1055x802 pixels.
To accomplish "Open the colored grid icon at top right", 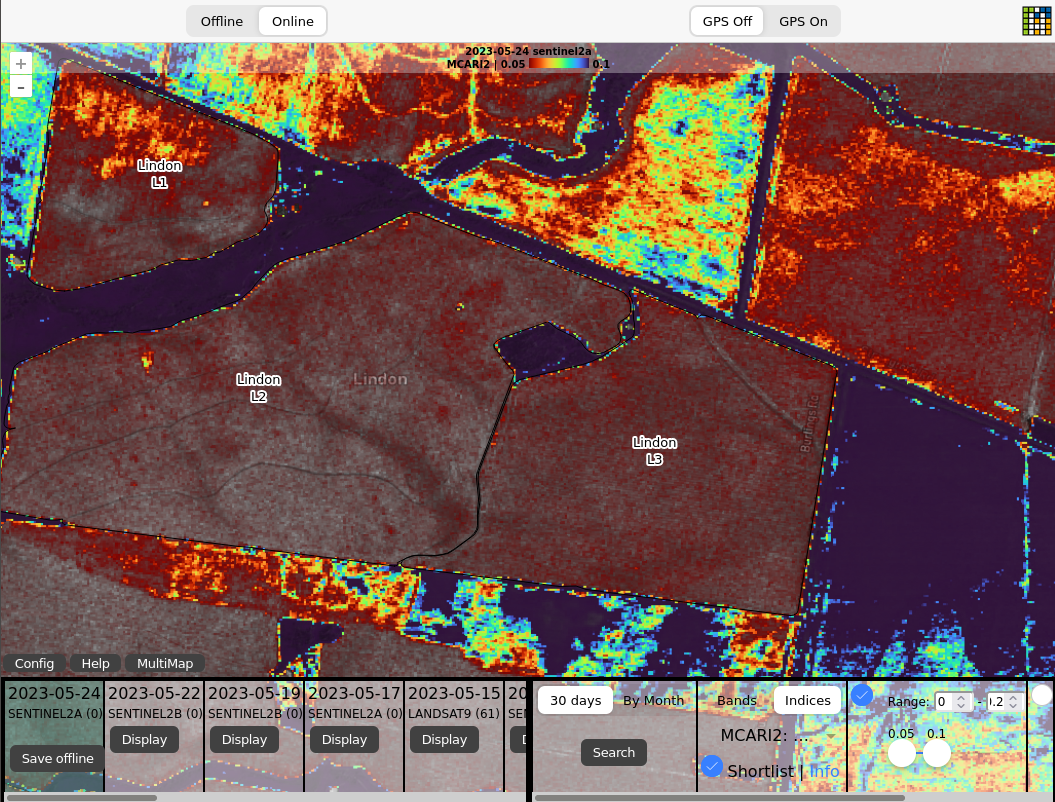I will point(1036,21).
